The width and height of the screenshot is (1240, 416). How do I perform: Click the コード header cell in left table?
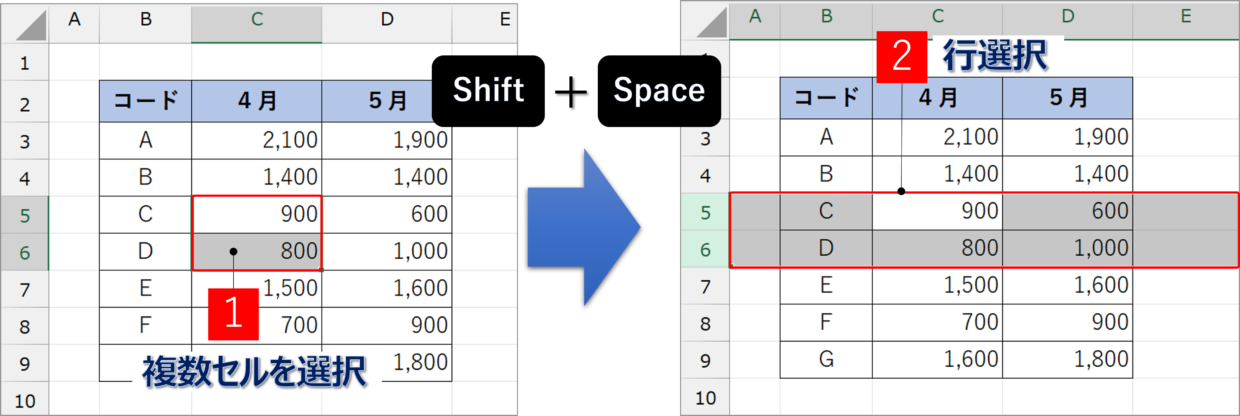click(x=146, y=101)
